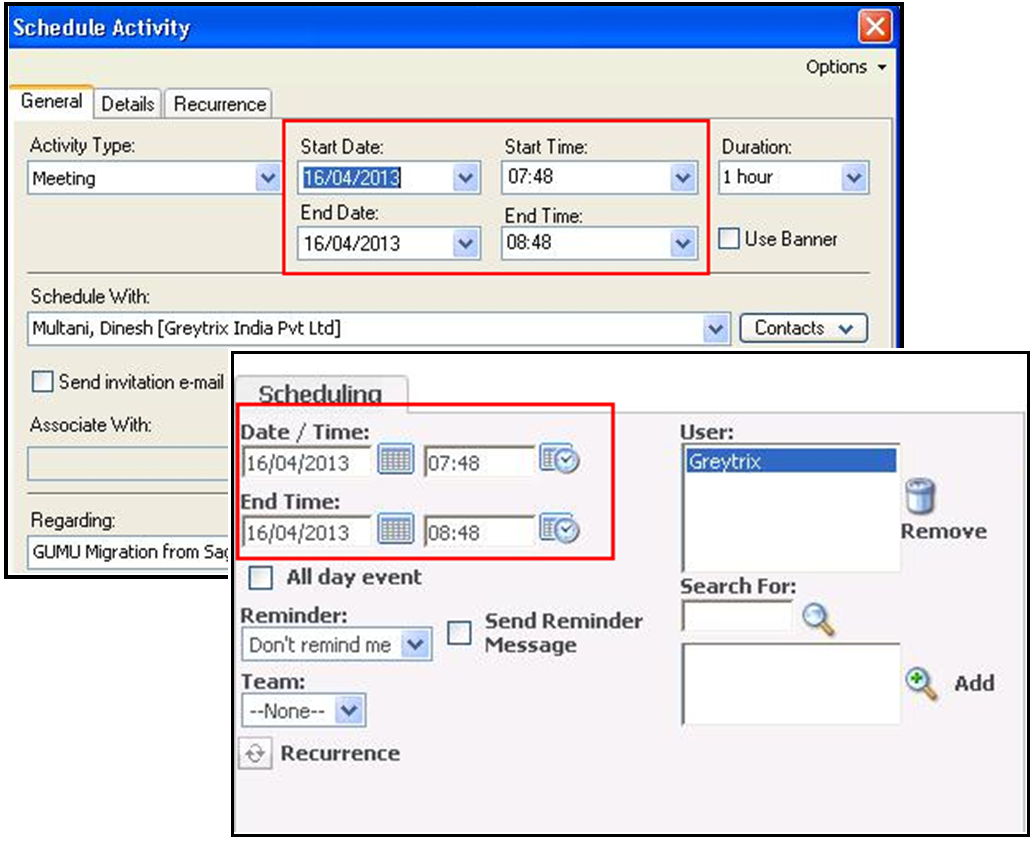Image resolution: width=1035 pixels, height=842 pixels.
Task: Open clock picker beside 08:48 time field
Action: point(559,529)
